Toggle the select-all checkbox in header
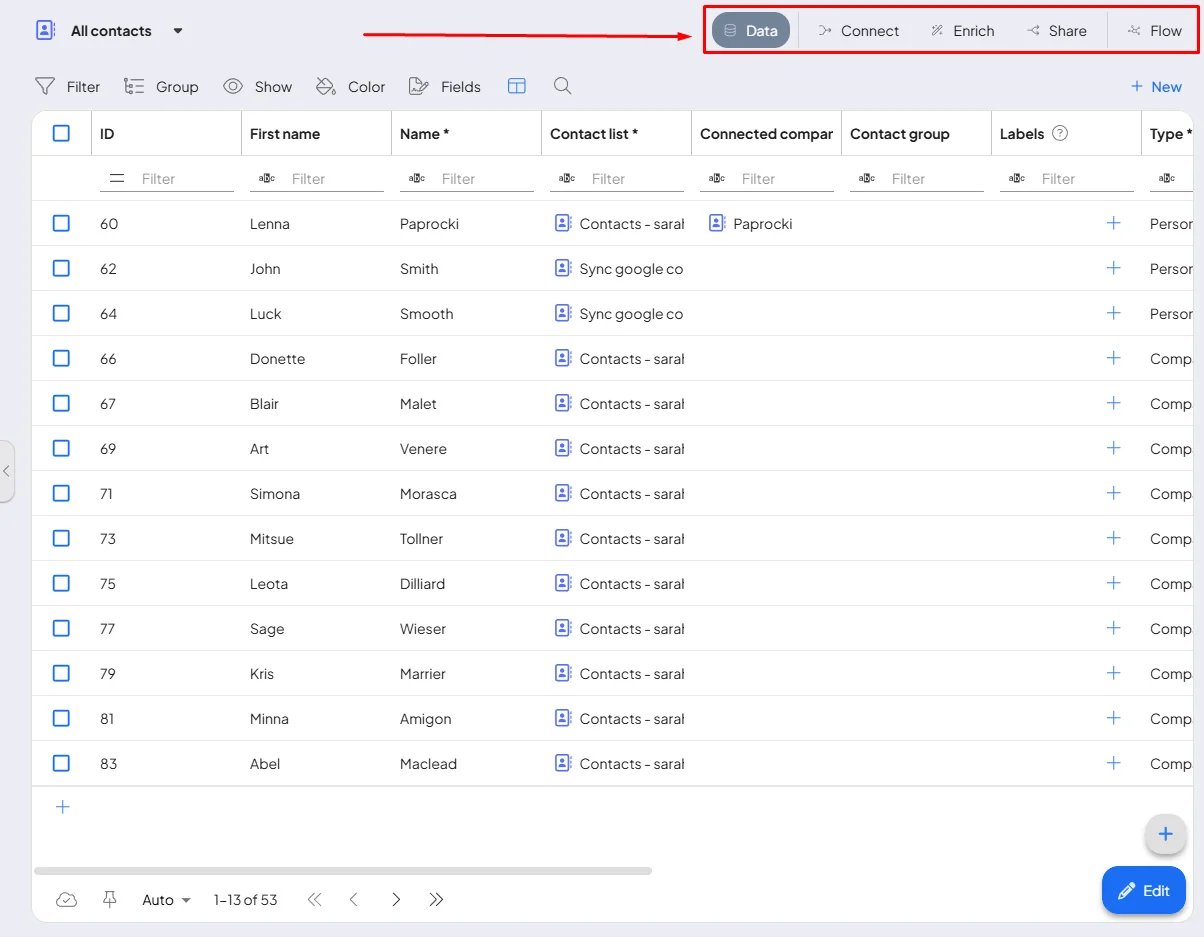Image resolution: width=1204 pixels, height=937 pixels. click(x=61, y=133)
